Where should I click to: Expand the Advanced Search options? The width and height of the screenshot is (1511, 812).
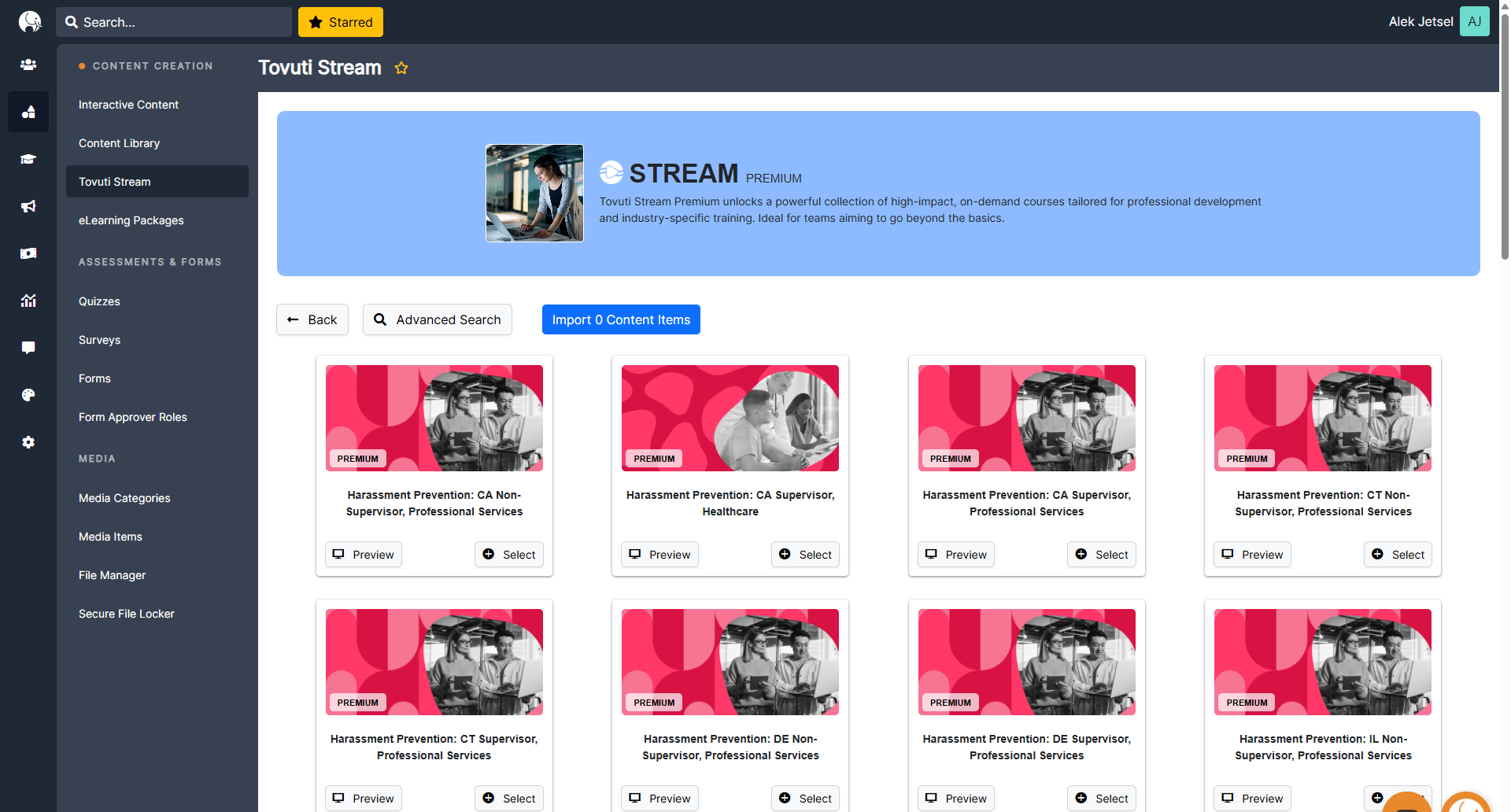click(437, 319)
